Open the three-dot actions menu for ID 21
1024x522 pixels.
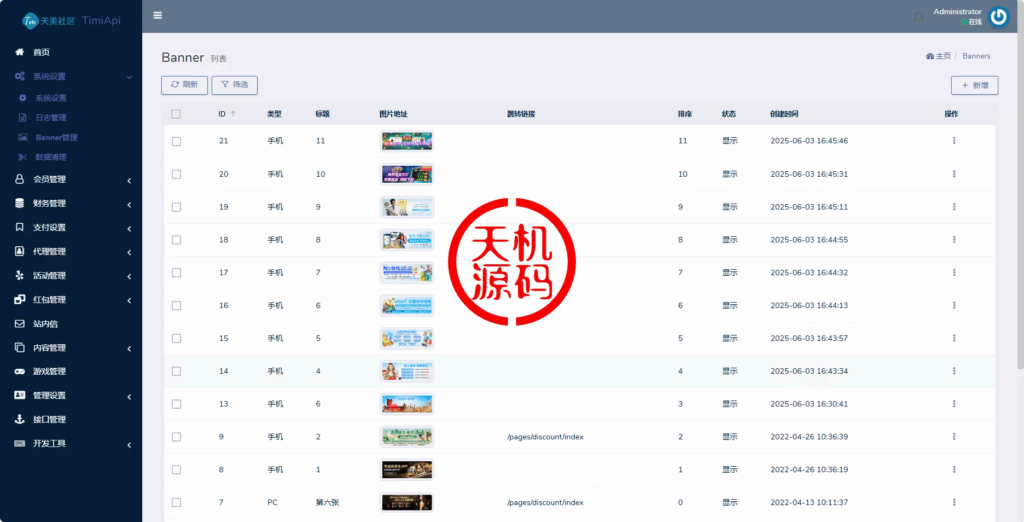[x=953, y=141]
